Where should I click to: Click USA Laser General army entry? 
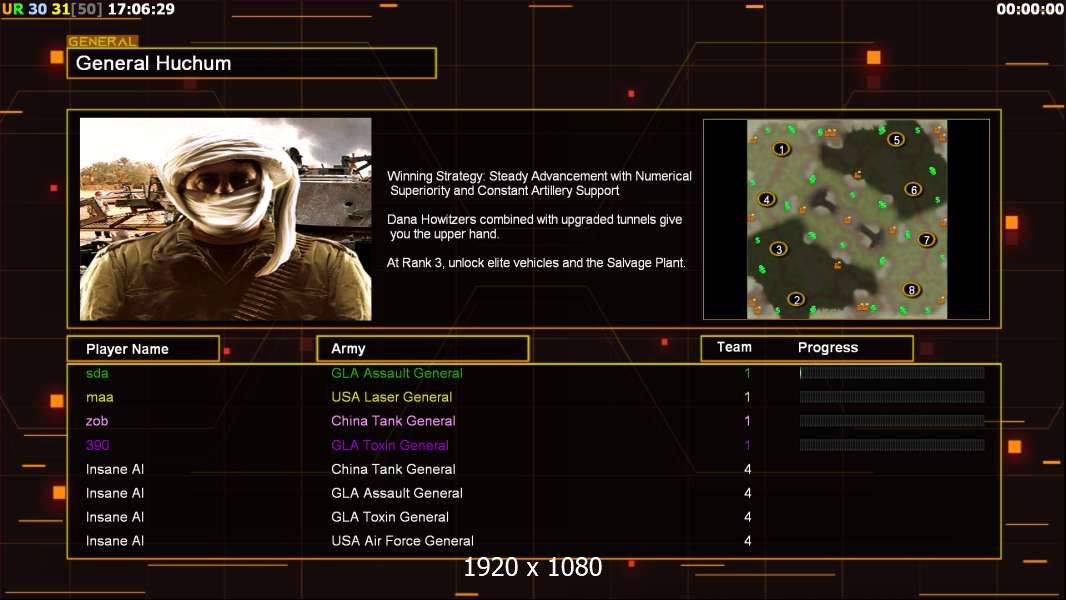392,397
